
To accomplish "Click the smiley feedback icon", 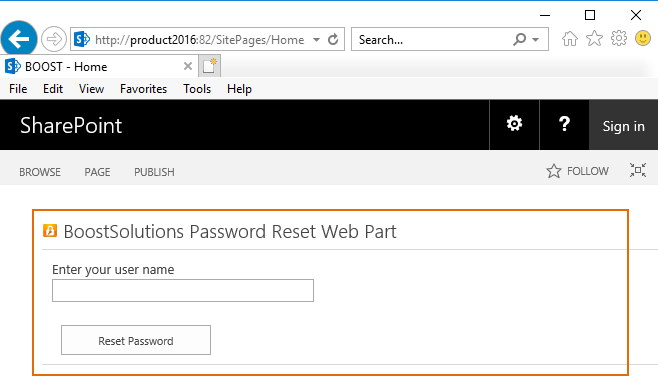I will pyautogui.click(x=643, y=39).
